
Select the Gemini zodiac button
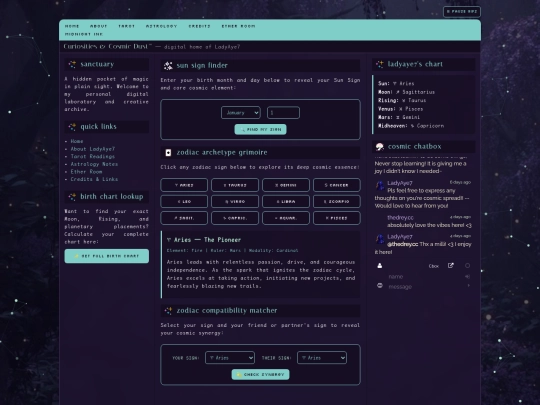[x=286, y=185]
